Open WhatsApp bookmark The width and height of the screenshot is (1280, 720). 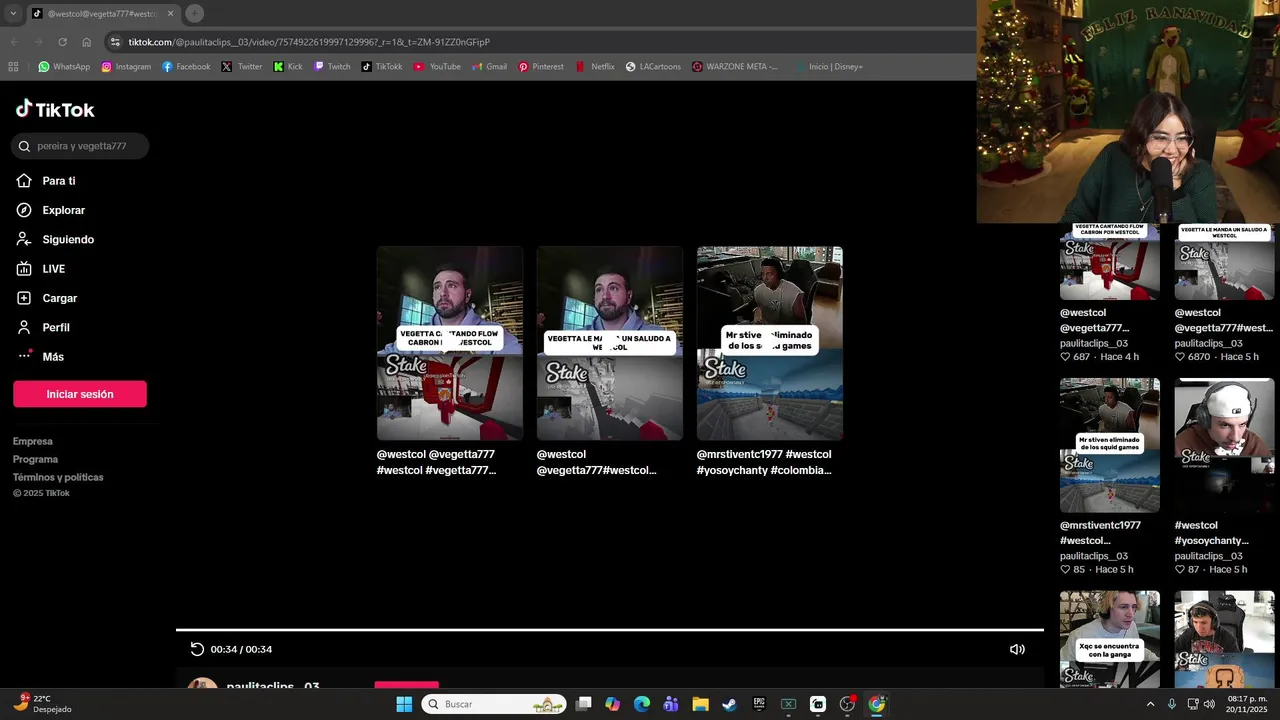[64, 67]
